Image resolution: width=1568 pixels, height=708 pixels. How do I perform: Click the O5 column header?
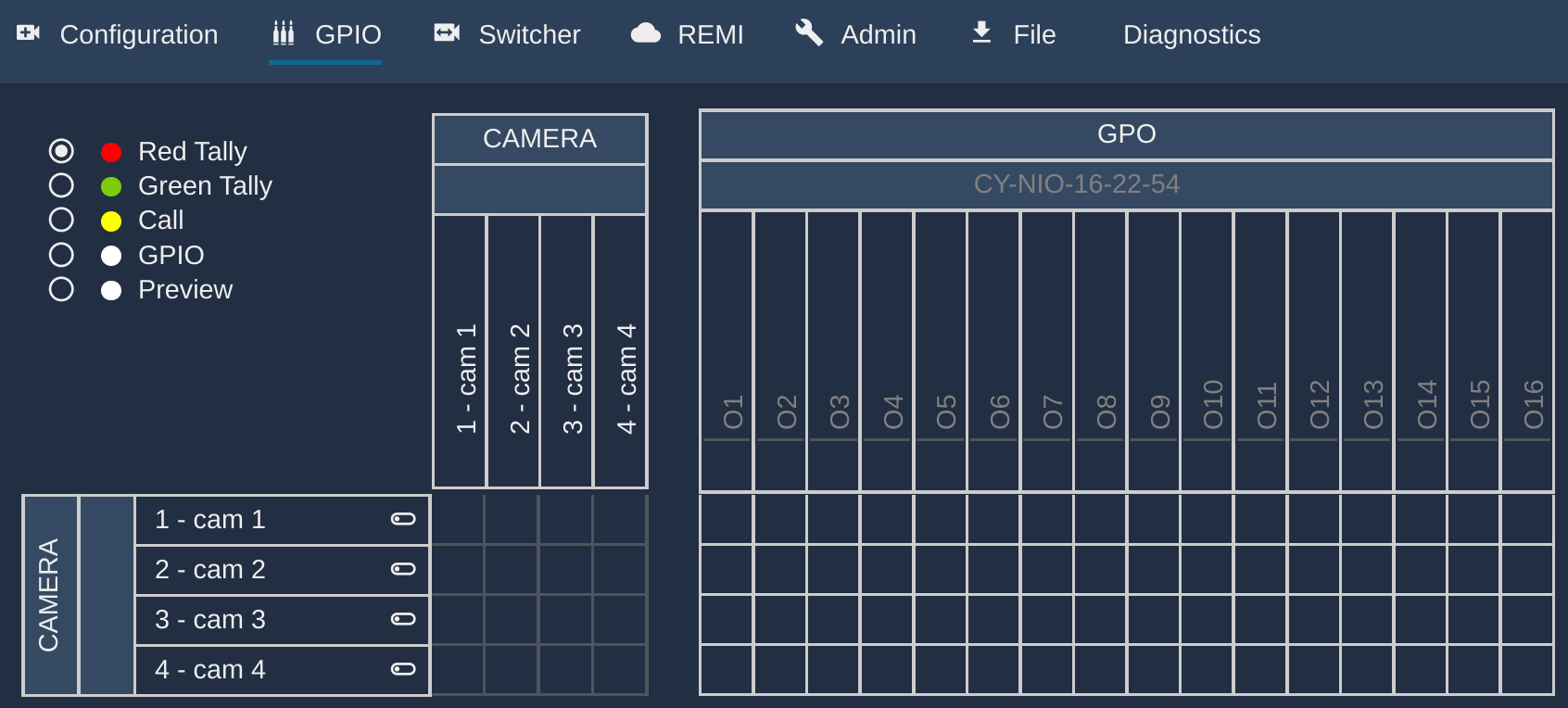941,351
